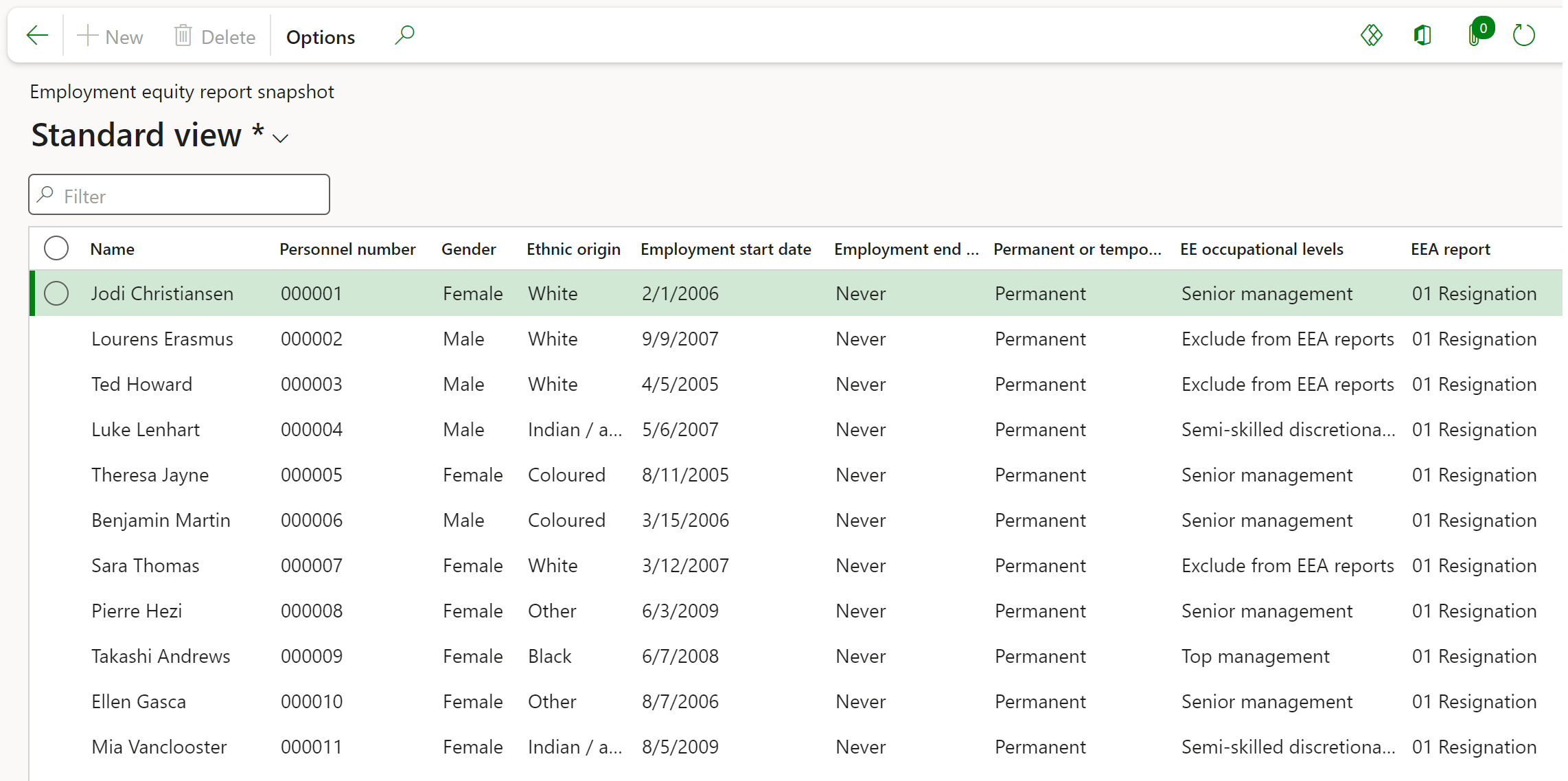Toggle the radio button for Jodi Christiansen
Screen dimensions: 1568x781
click(57, 294)
